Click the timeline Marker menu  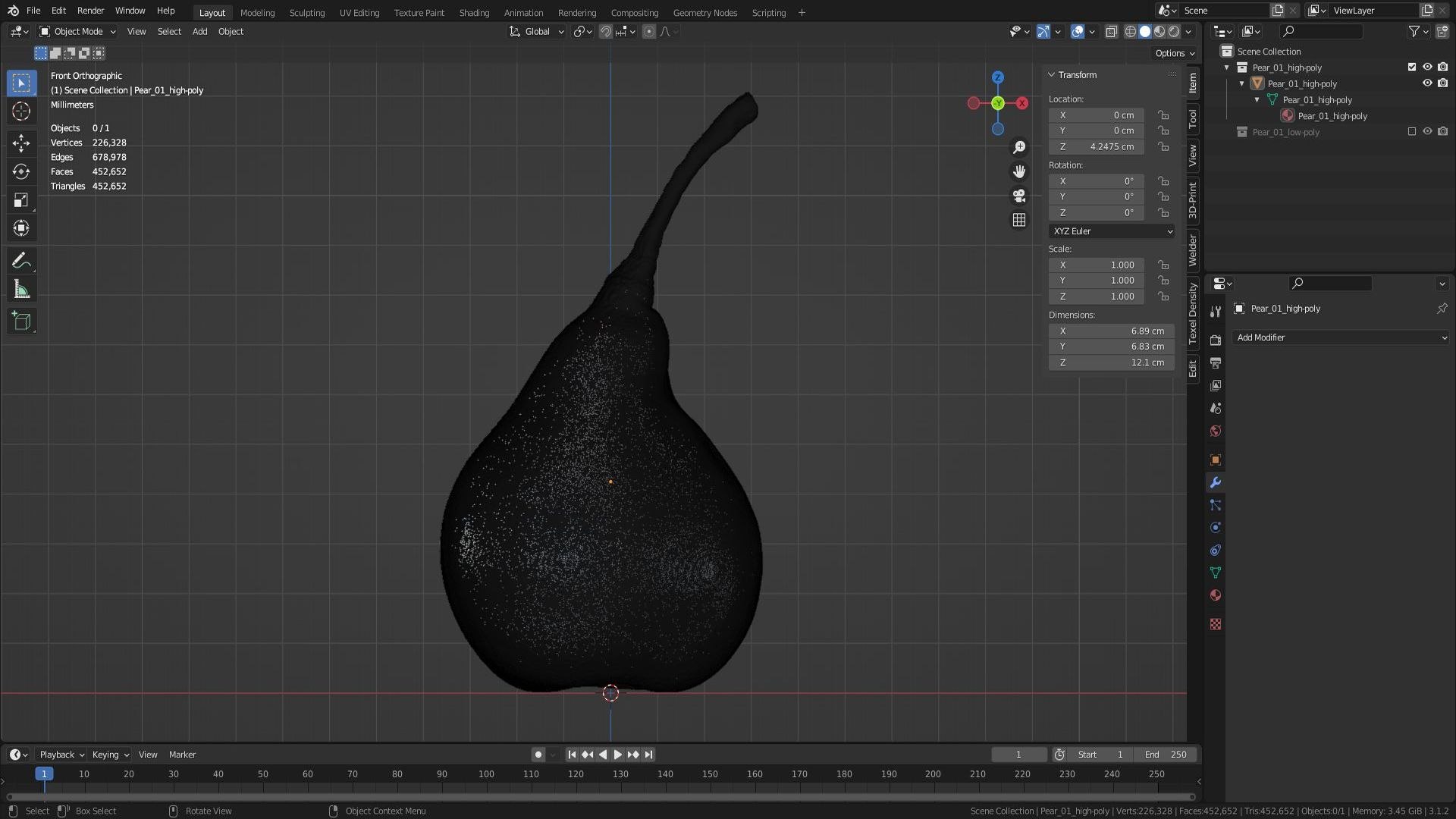pos(182,755)
